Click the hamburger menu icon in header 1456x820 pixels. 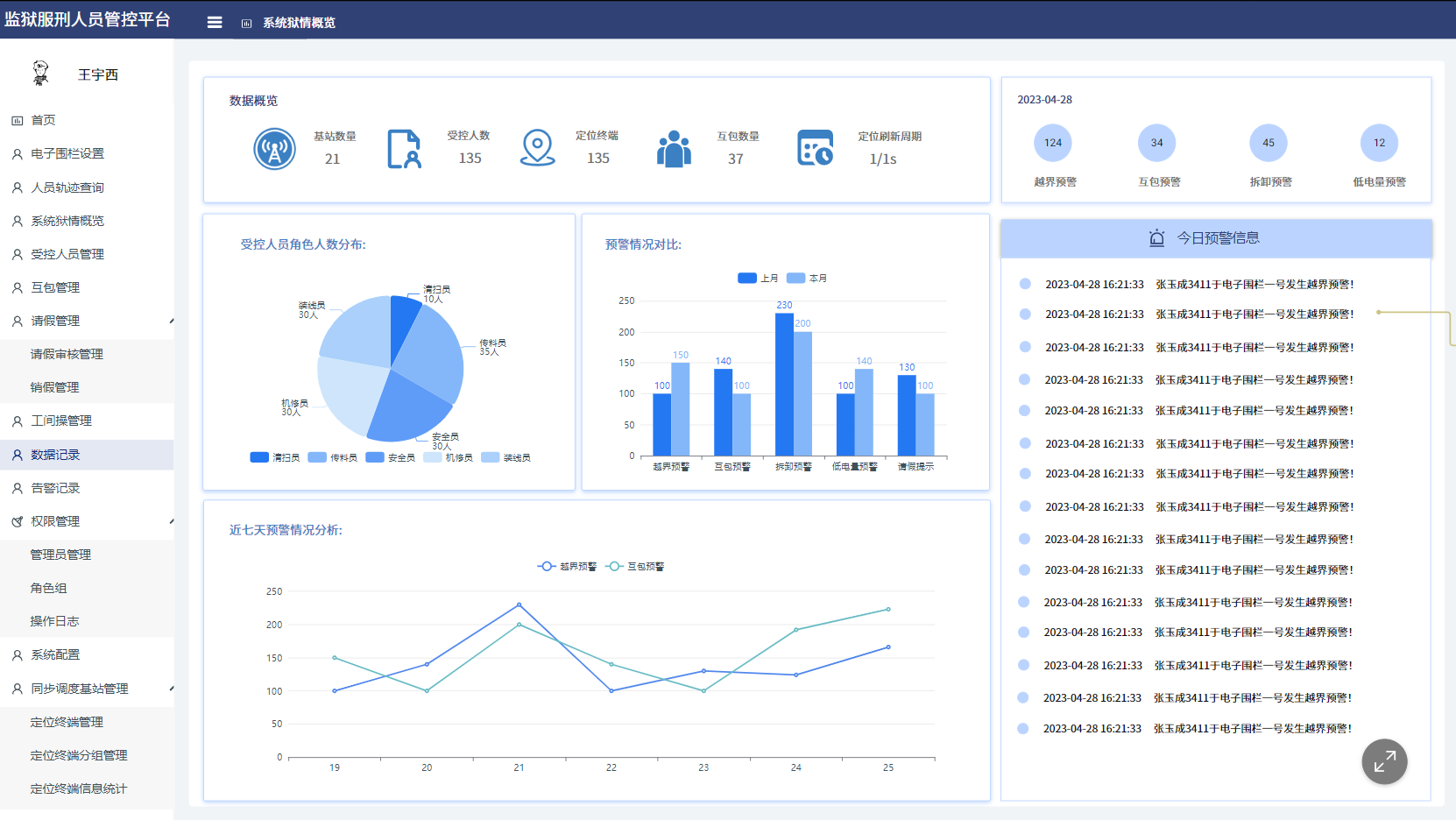click(214, 23)
